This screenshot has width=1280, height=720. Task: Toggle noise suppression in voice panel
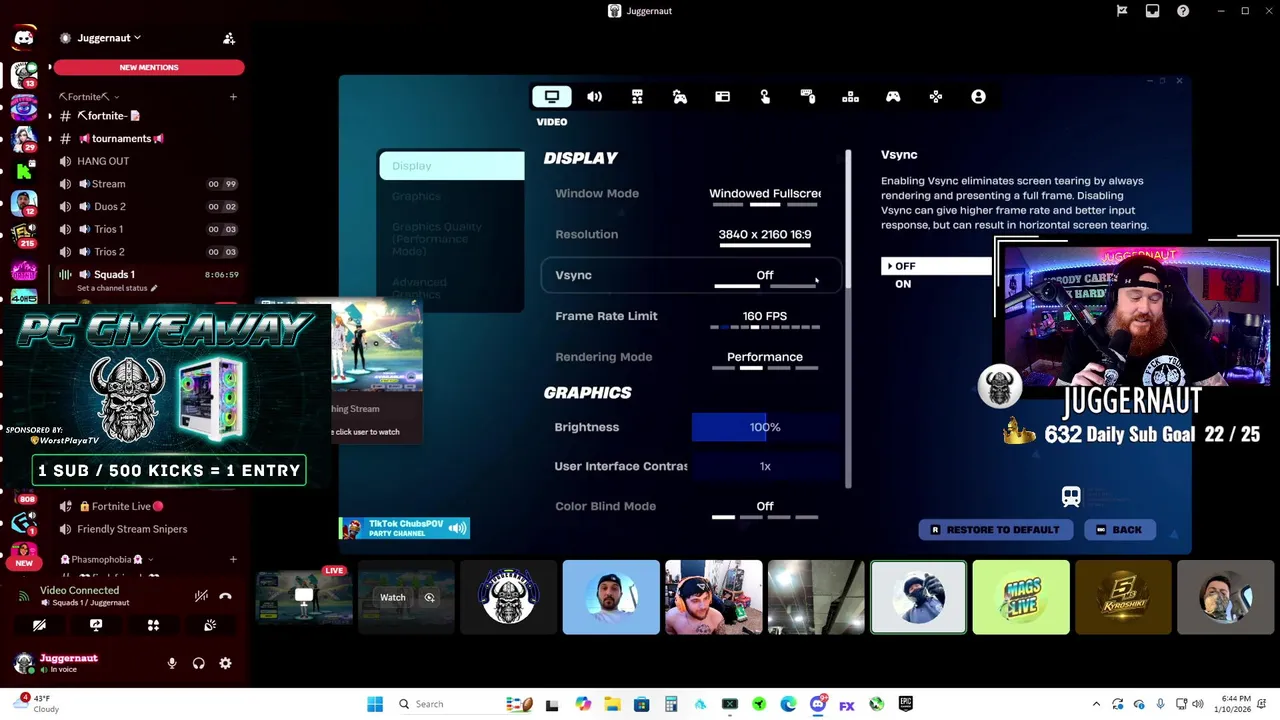point(201,596)
